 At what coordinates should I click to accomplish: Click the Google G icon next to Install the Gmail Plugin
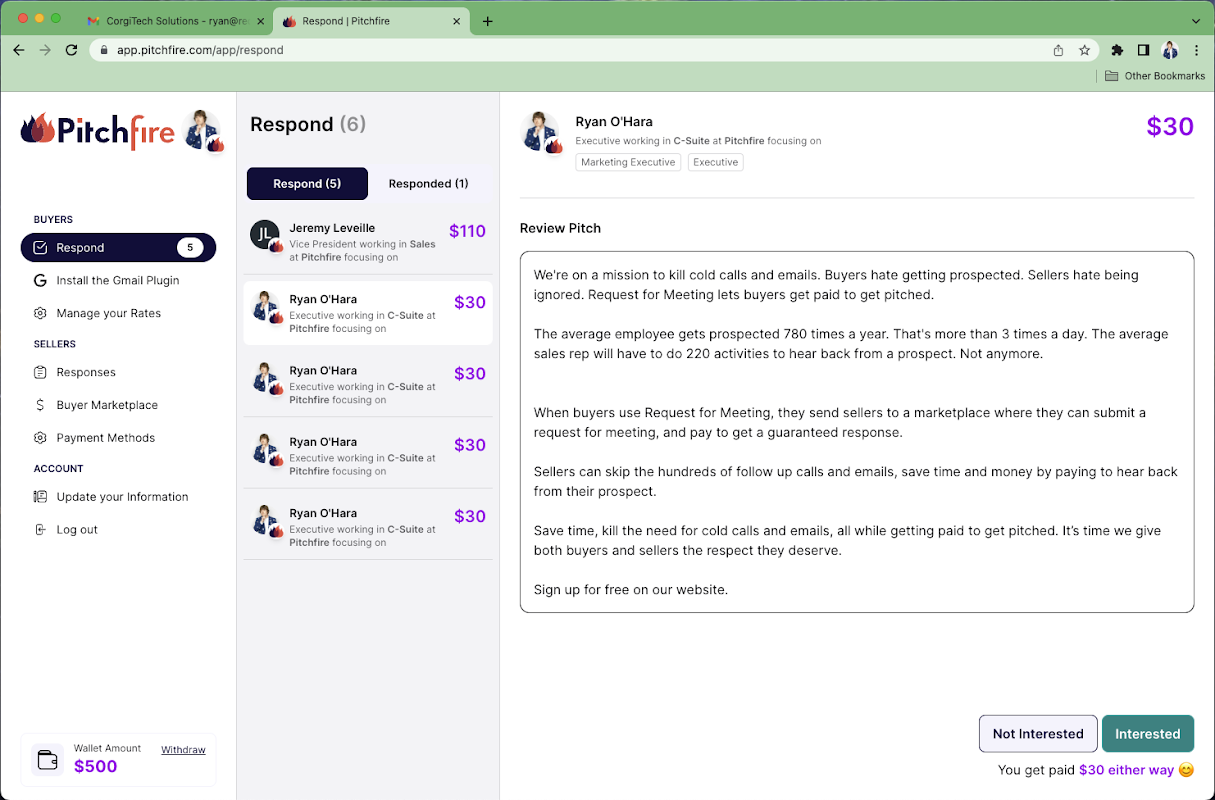point(40,281)
